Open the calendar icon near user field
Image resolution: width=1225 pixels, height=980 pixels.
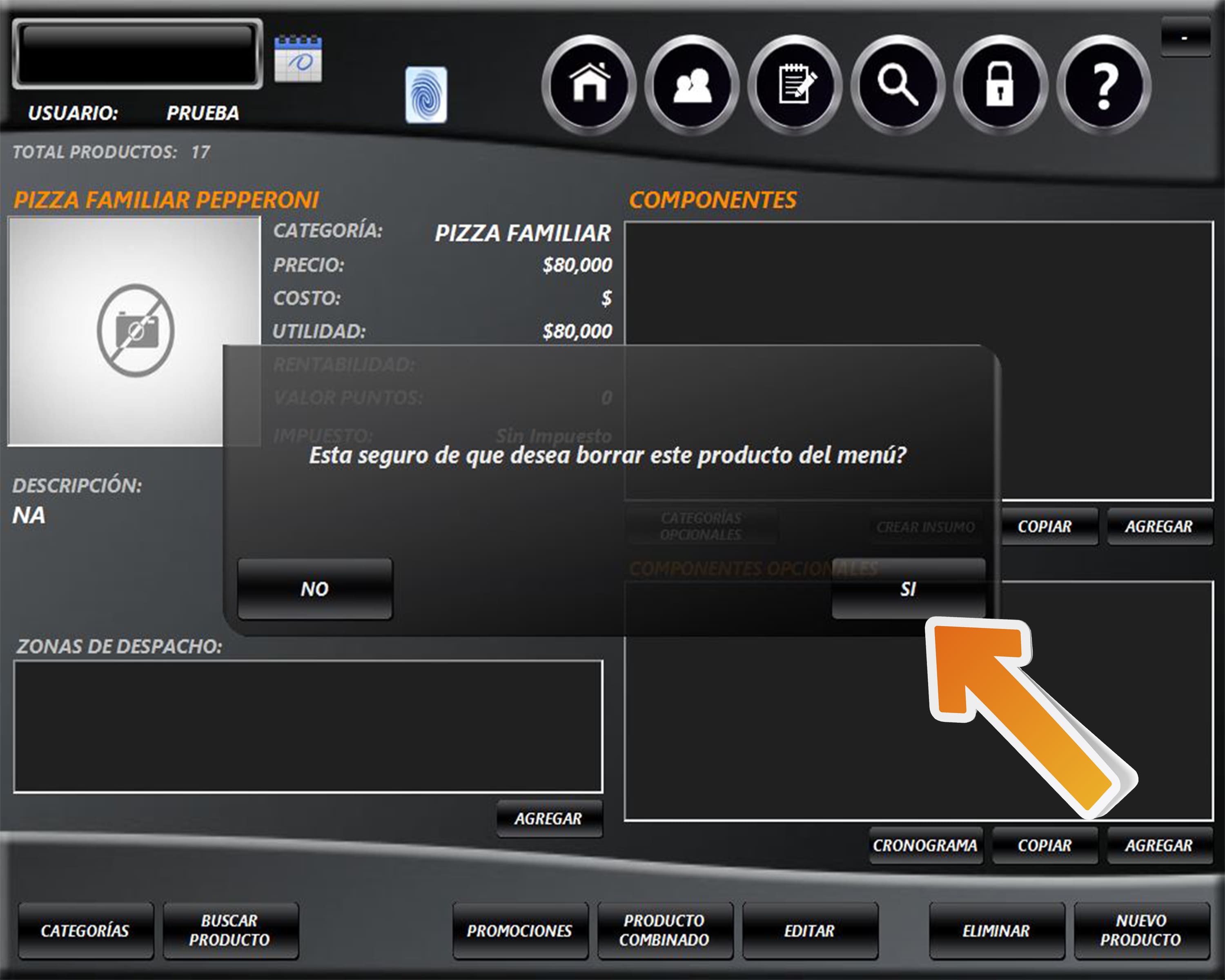[x=298, y=58]
